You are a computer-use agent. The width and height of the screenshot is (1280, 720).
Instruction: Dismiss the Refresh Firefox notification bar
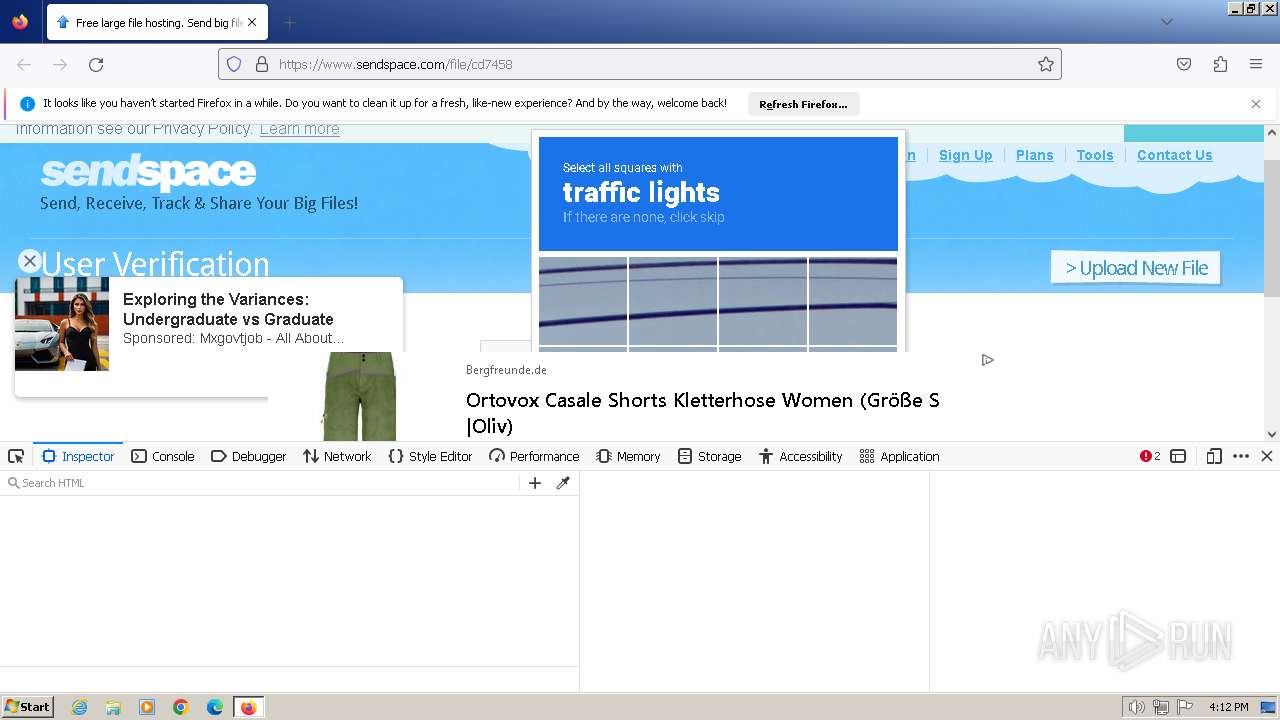(x=1256, y=104)
